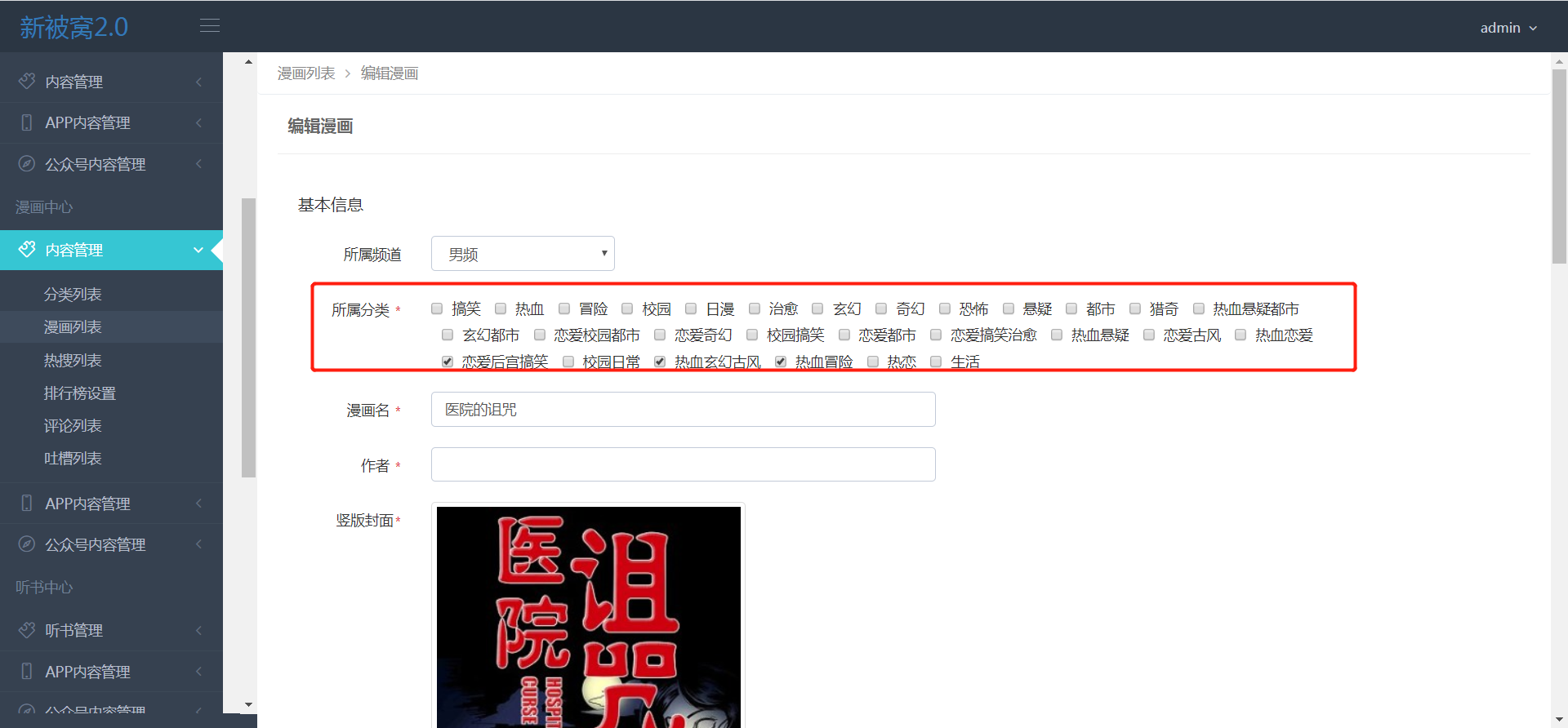Check the 治愈 category checkbox
The width and height of the screenshot is (1568, 728).
point(755,309)
